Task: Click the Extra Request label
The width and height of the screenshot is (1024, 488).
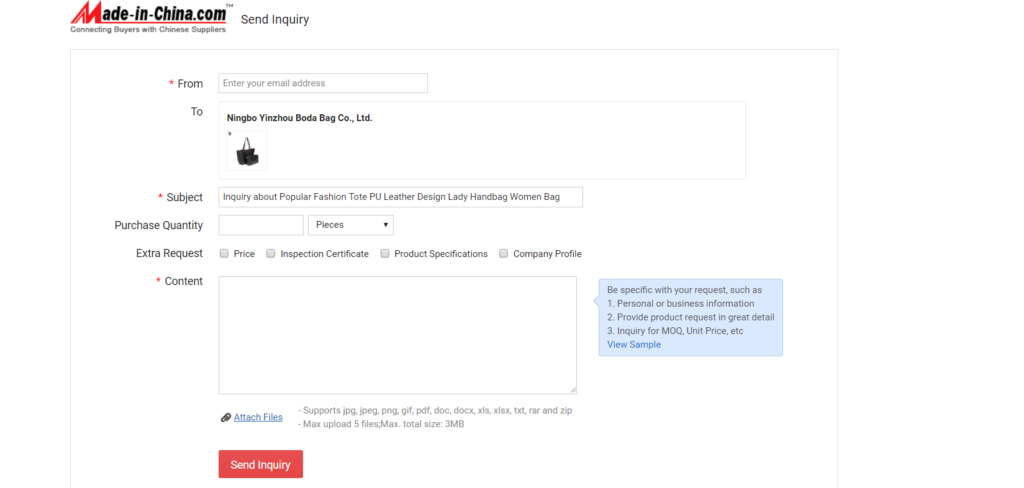Action: pos(169,253)
